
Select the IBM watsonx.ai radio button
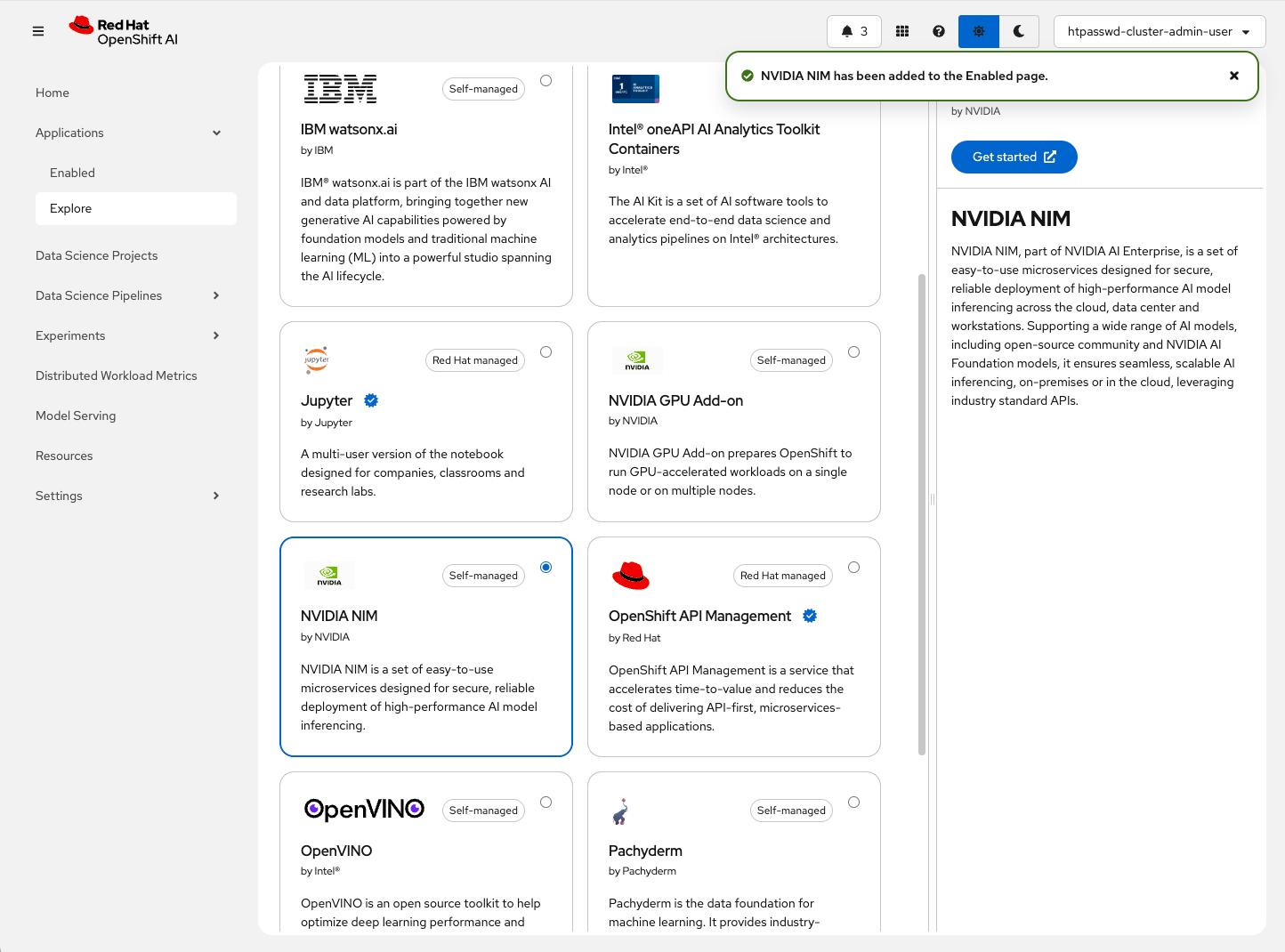(546, 81)
